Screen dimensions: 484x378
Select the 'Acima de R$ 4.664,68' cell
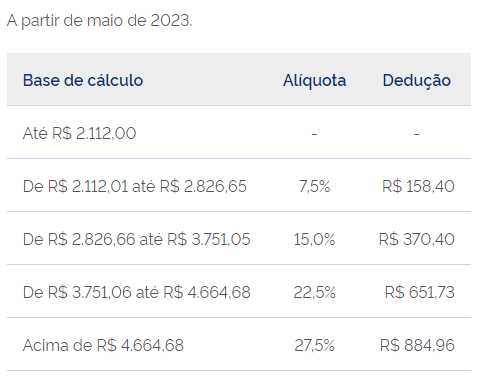(103, 345)
